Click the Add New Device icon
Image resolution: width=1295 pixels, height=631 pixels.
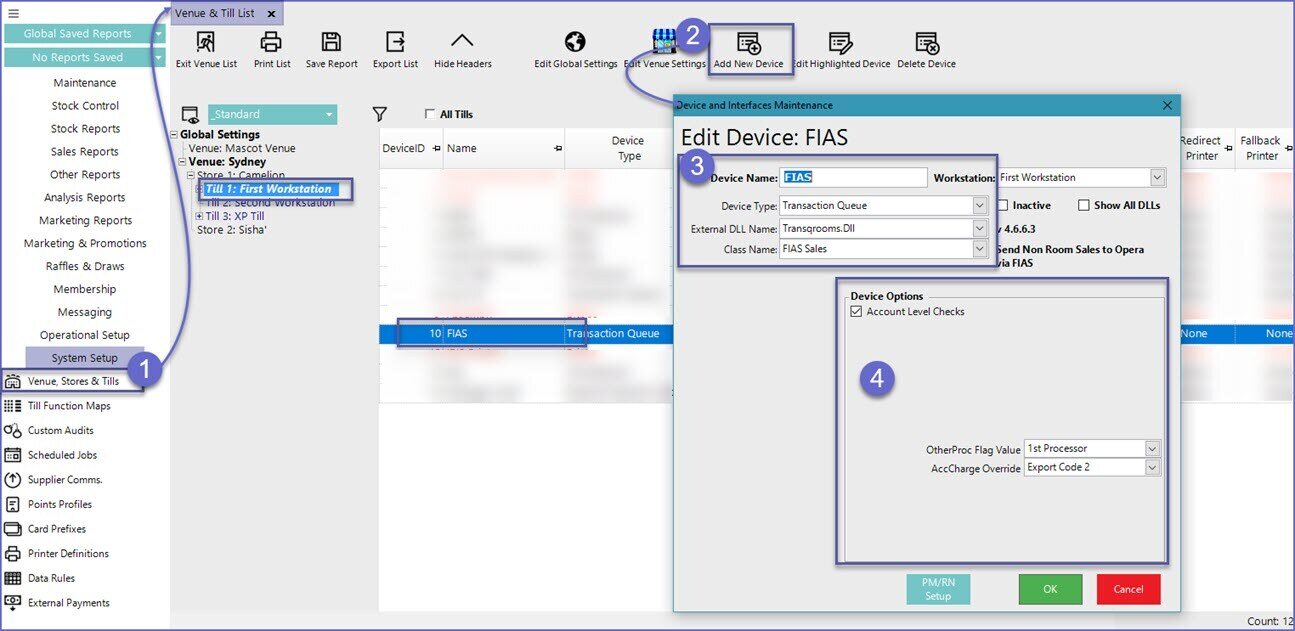pyautogui.click(x=748, y=42)
